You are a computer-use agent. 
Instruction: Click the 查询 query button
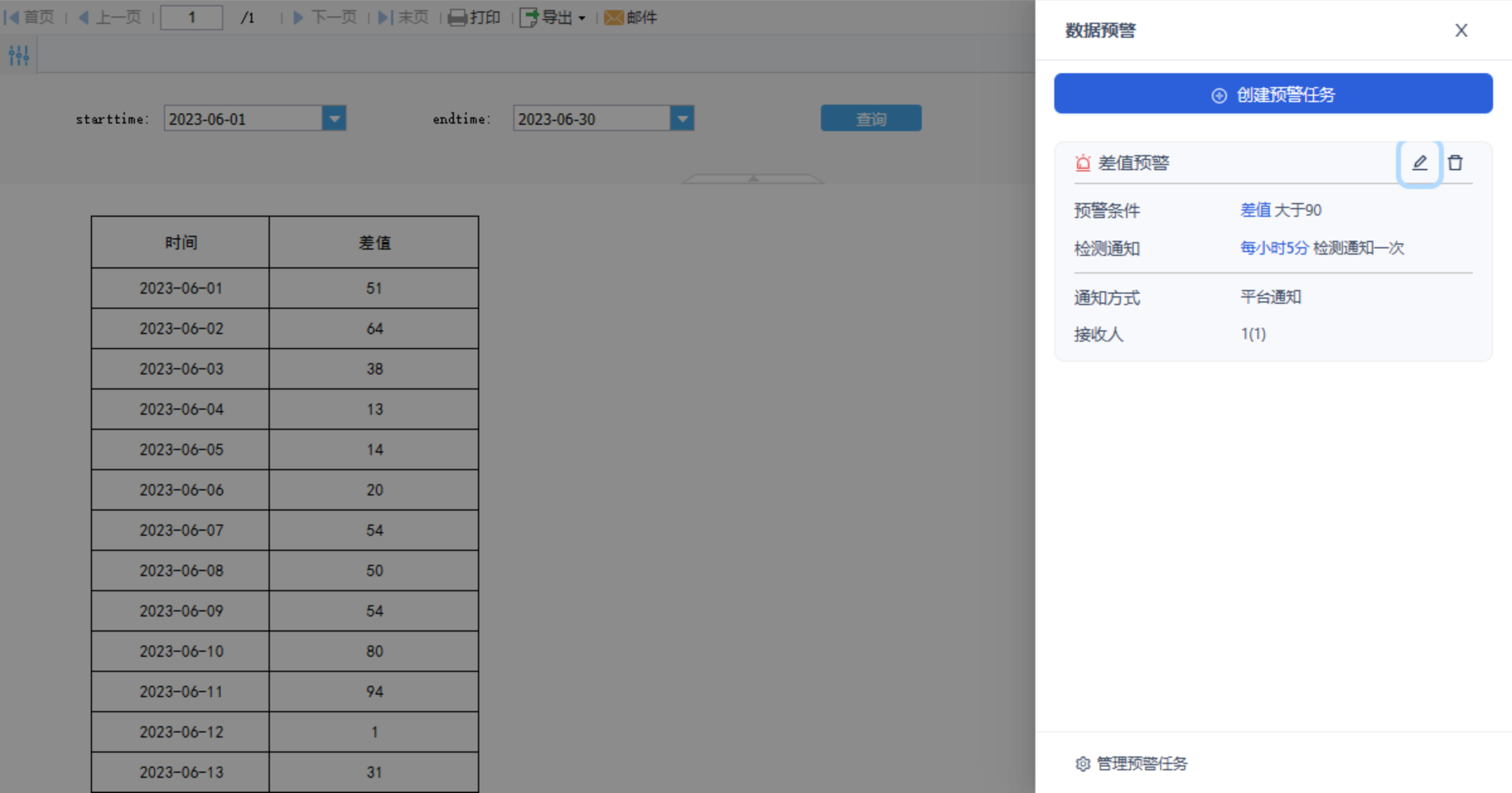point(871,119)
